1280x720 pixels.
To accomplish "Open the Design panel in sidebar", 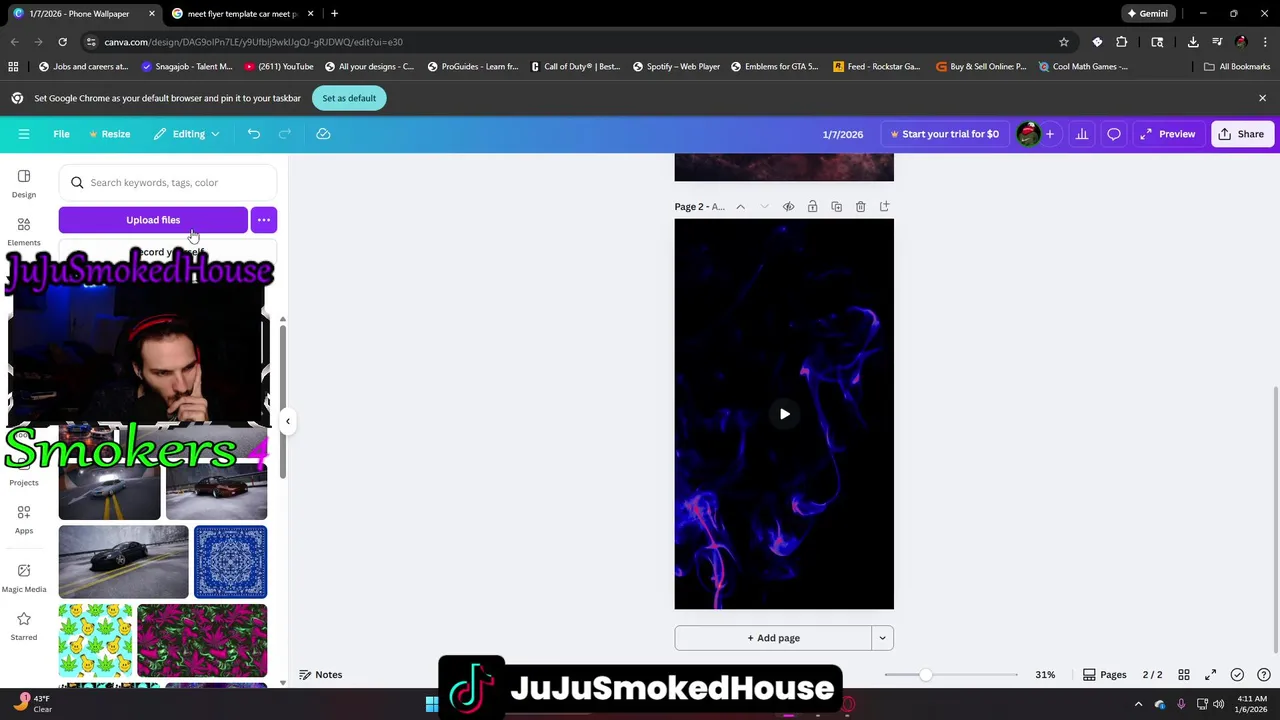I will (24, 183).
